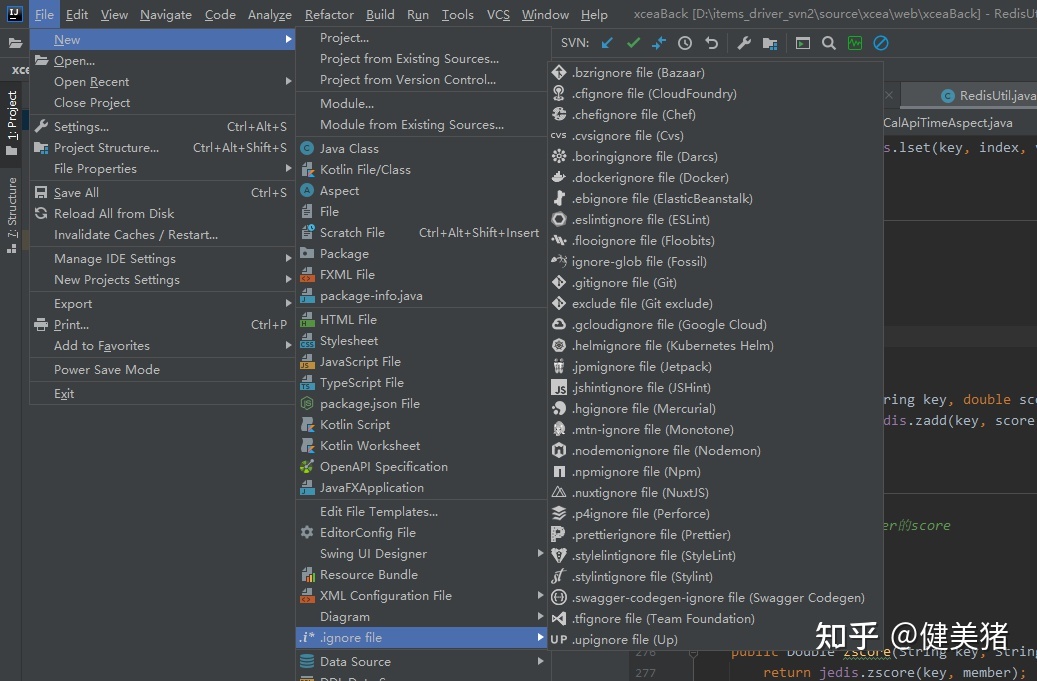This screenshot has width=1037, height=681.
Task: Click Project Structure in File menu
Action: (162, 147)
